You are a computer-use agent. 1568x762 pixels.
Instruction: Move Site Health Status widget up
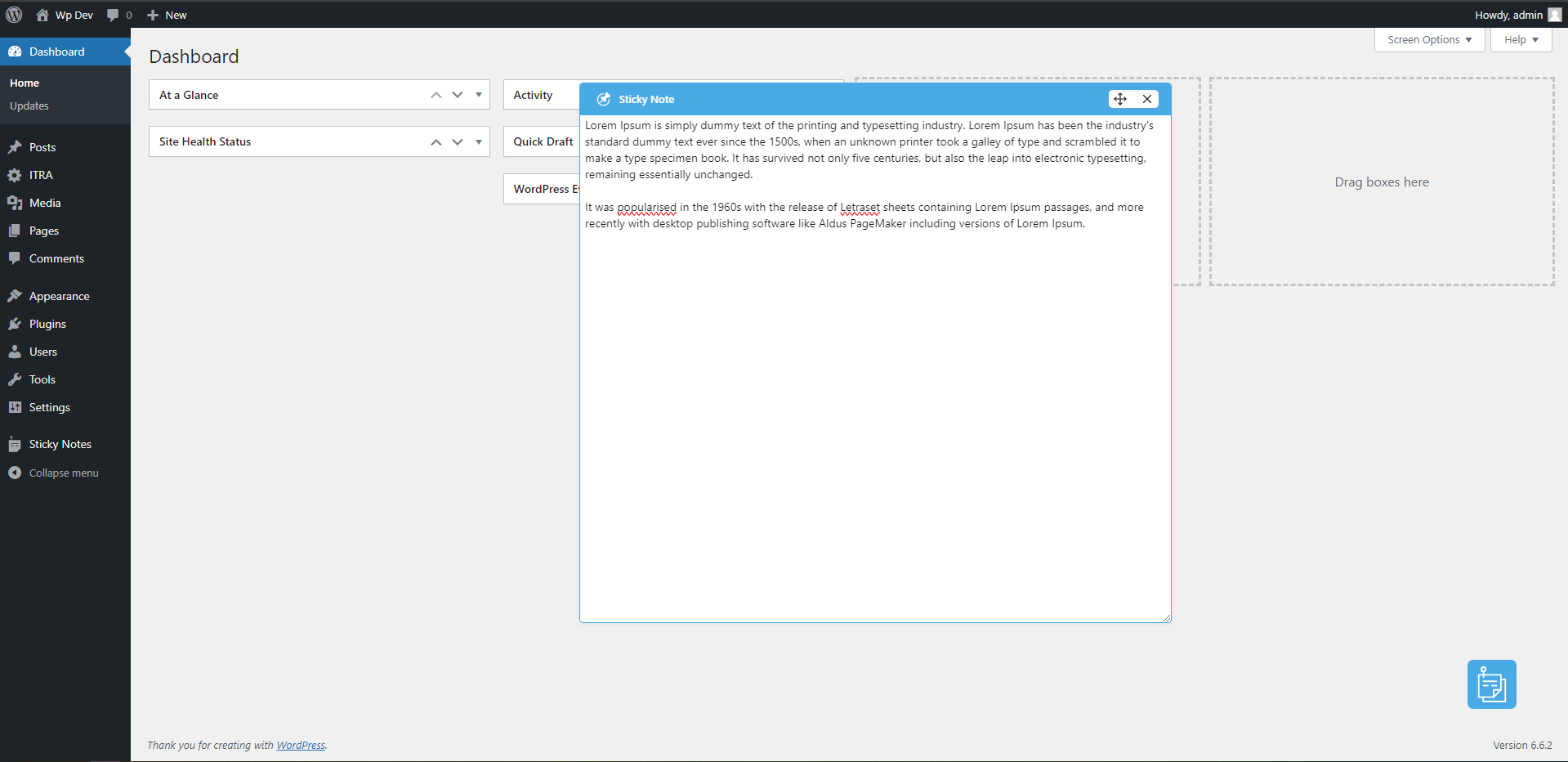[436, 142]
